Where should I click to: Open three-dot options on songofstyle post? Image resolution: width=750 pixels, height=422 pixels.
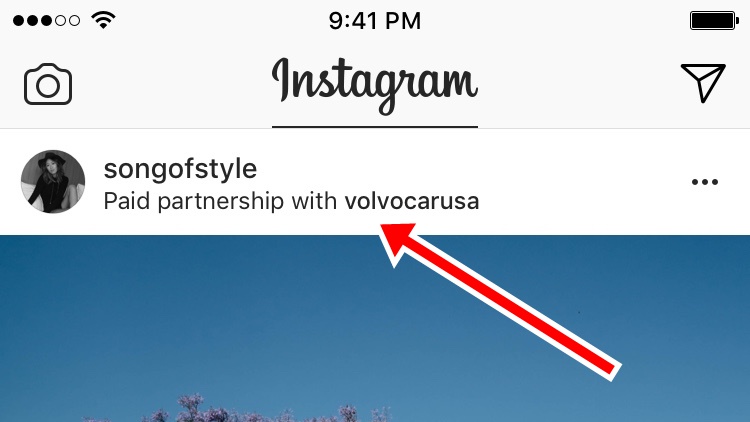[705, 182]
